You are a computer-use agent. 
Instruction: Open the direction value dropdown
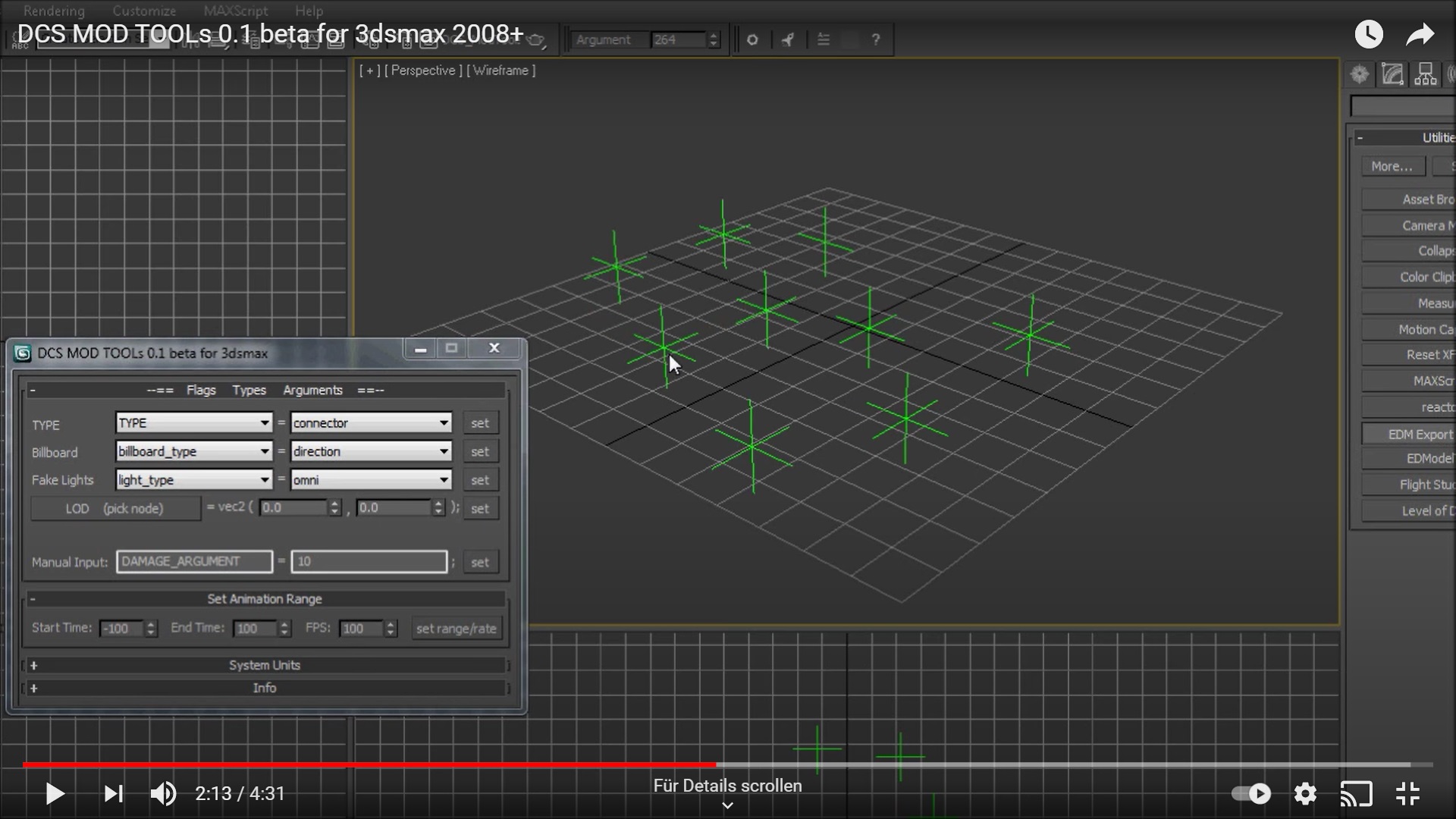[x=372, y=451]
